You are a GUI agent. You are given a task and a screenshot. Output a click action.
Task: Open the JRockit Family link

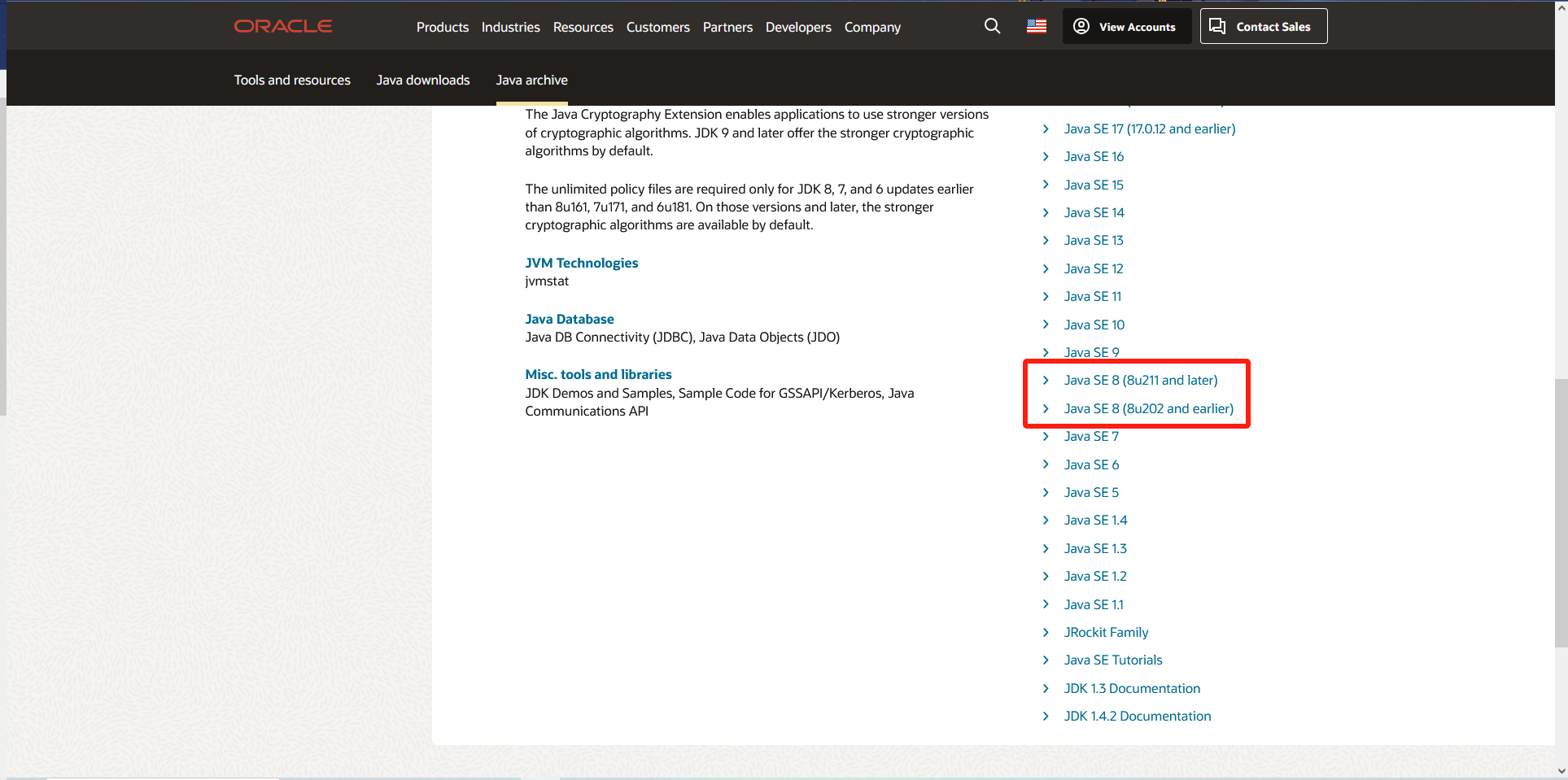pos(1106,632)
